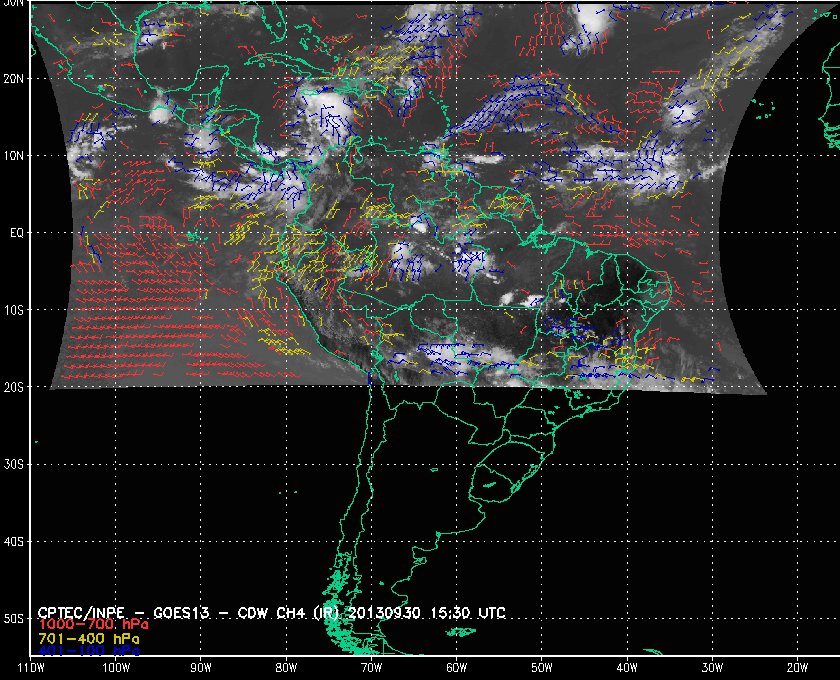The image size is (840, 680).
Task: Click the 15:30 UTC timestamp
Action: pyautogui.click(x=467, y=613)
